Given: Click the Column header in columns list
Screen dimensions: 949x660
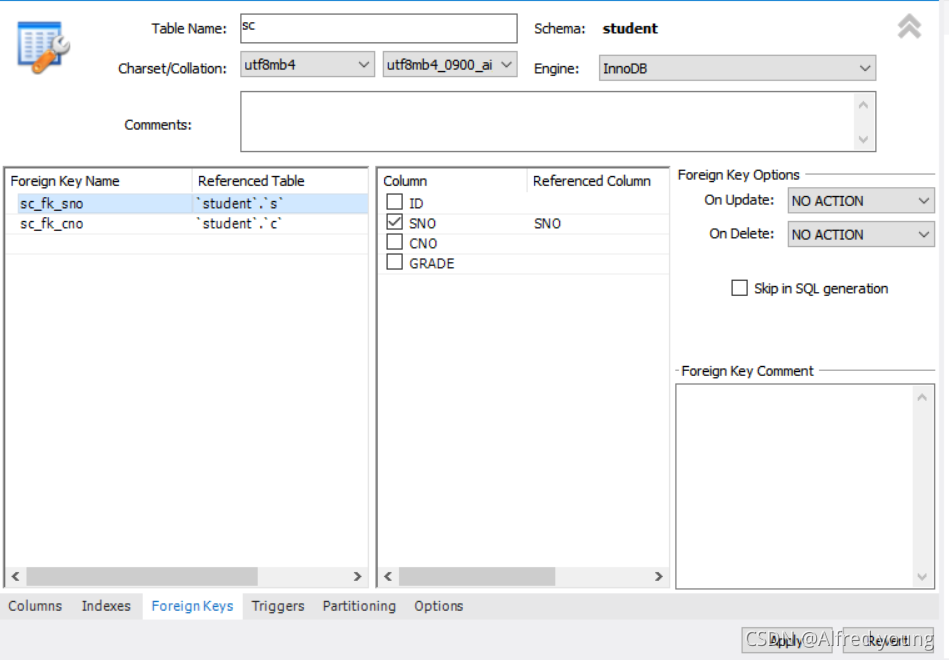Looking at the screenshot, I should (x=453, y=180).
